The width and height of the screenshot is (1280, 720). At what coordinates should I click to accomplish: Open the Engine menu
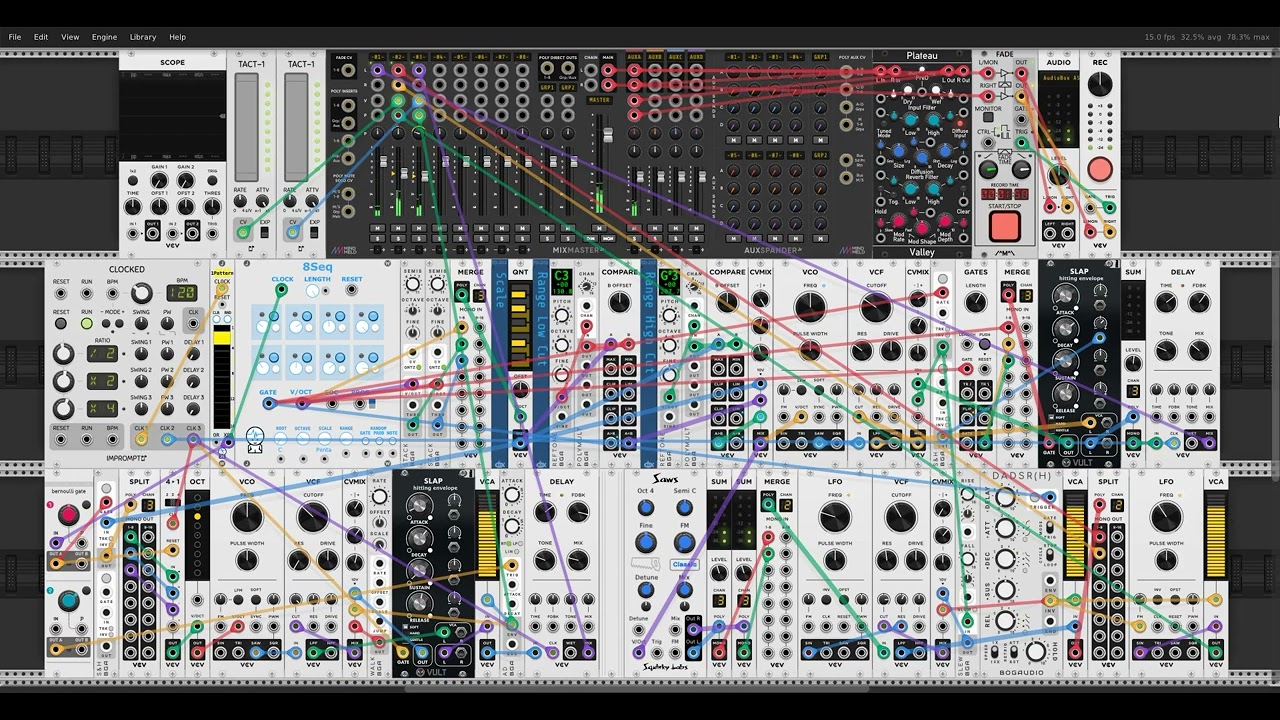104,37
